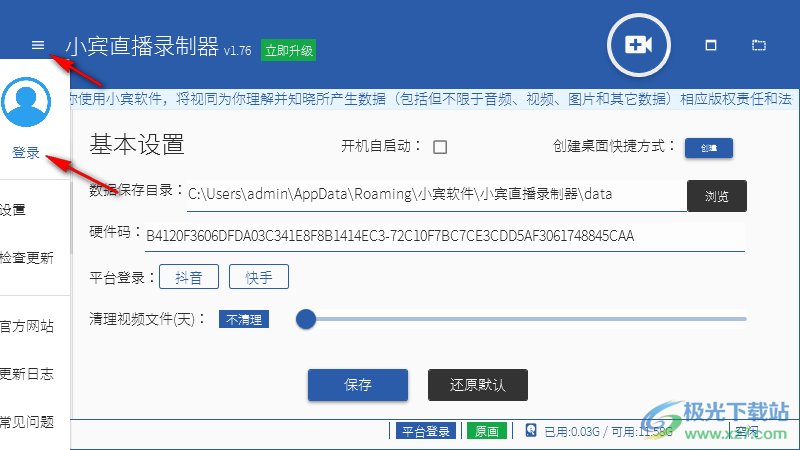Viewport: 800px width, 450px height.
Task: Open 设置 in the side menu
Action: 13,210
